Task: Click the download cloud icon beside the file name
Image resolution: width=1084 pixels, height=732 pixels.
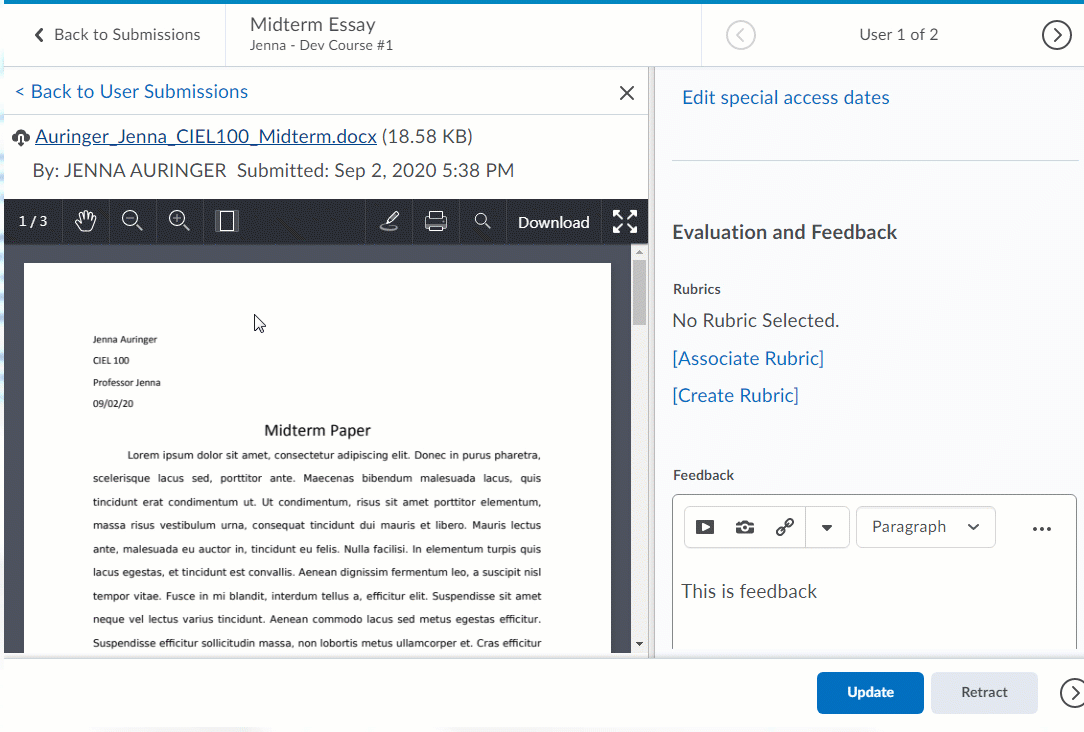Action: [x=21, y=138]
